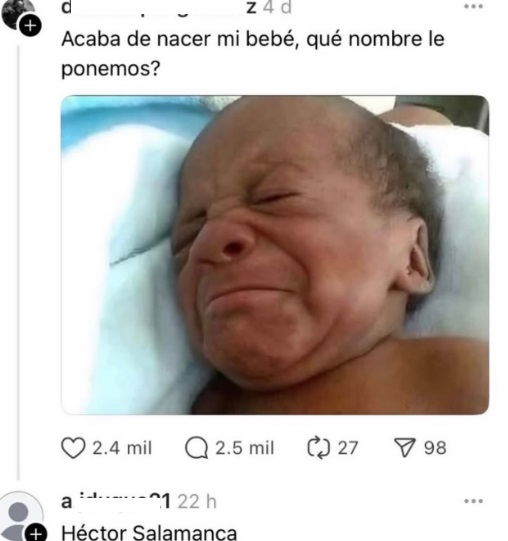Select the 'Héctor Salamanca' reply text
This screenshot has width=508, height=541.
point(149,533)
